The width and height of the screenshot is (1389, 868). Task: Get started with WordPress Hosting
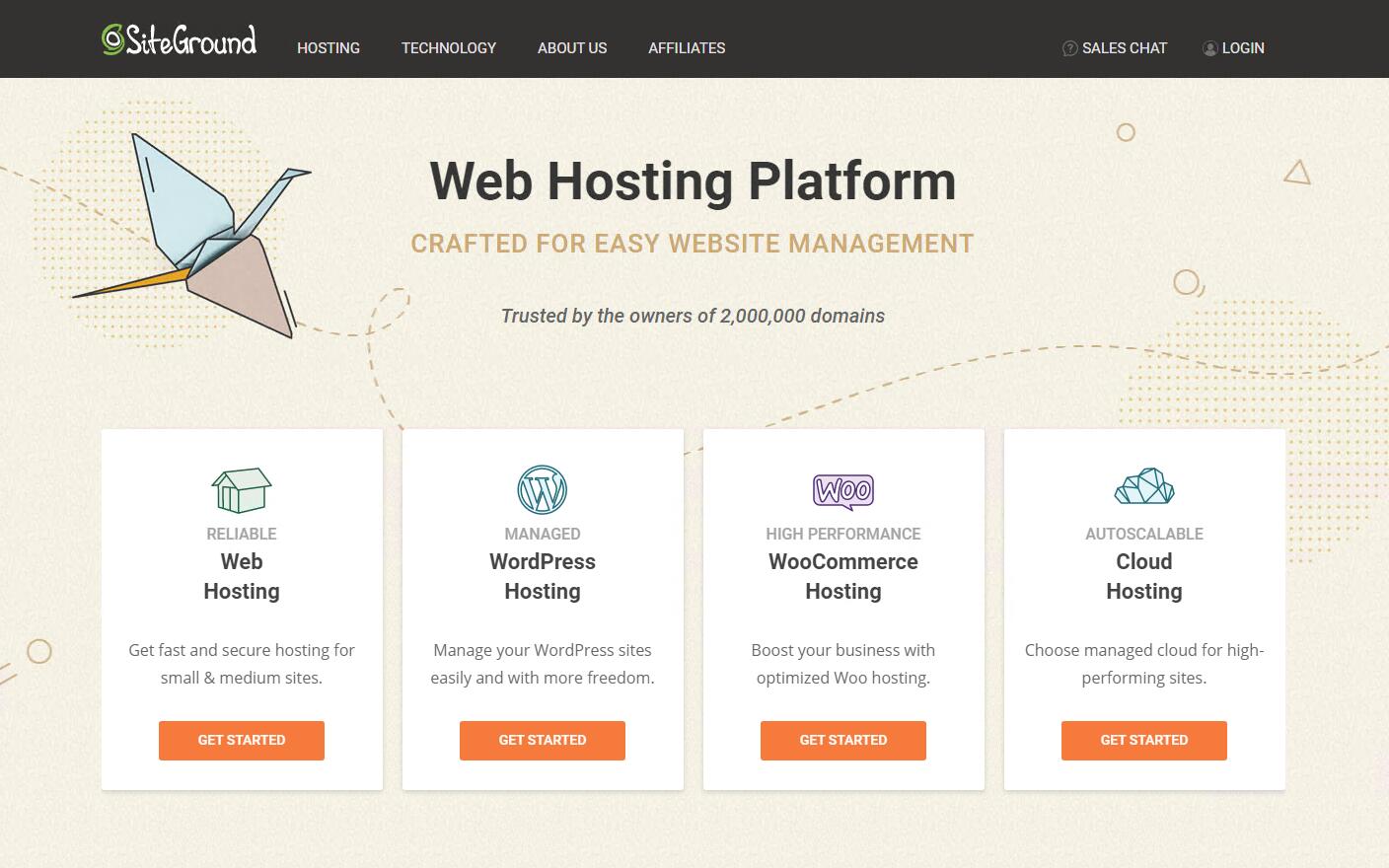pyautogui.click(x=543, y=741)
